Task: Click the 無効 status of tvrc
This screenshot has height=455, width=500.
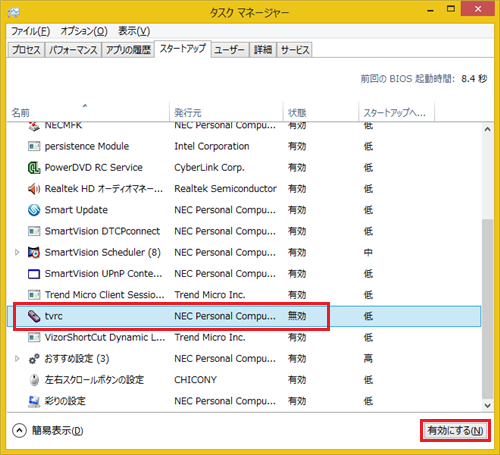Action: [x=297, y=316]
